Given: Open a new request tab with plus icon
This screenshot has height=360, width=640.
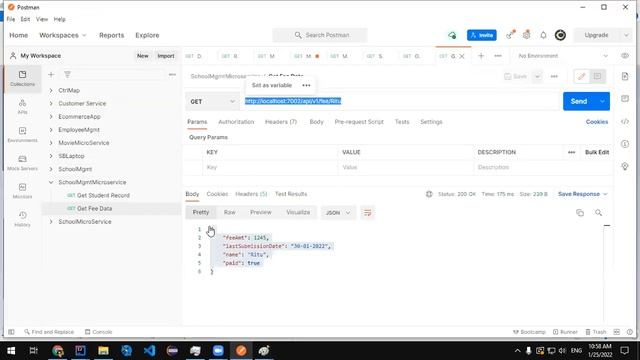Looking at the screenshot, I should click(x=481, y=56).
